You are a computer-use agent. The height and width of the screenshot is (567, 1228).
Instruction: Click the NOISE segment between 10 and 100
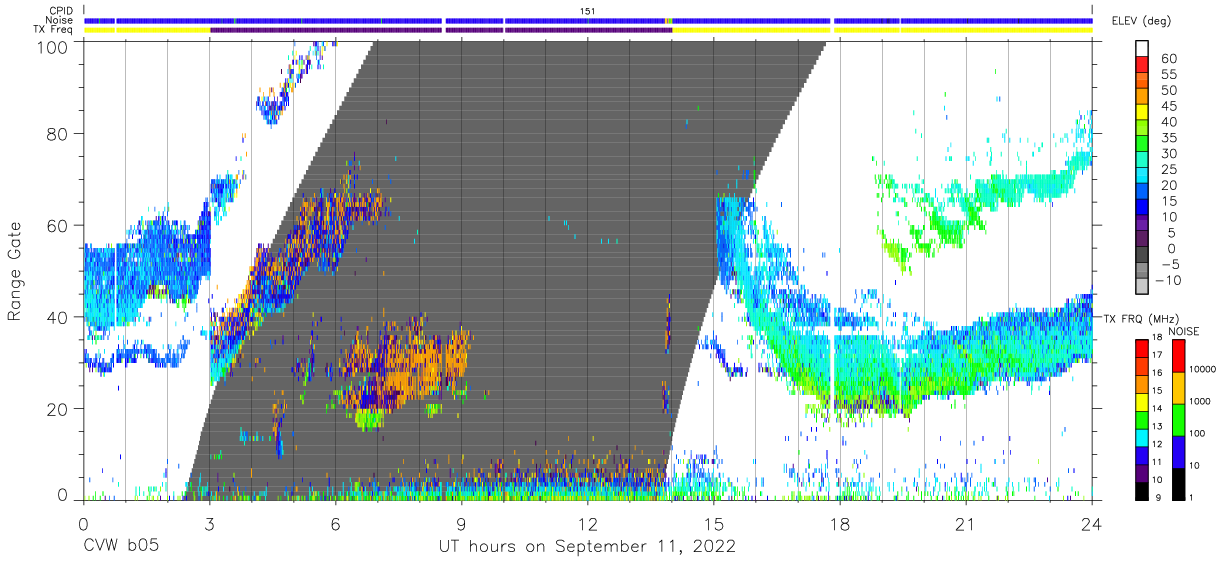[x=1177, y=451]
